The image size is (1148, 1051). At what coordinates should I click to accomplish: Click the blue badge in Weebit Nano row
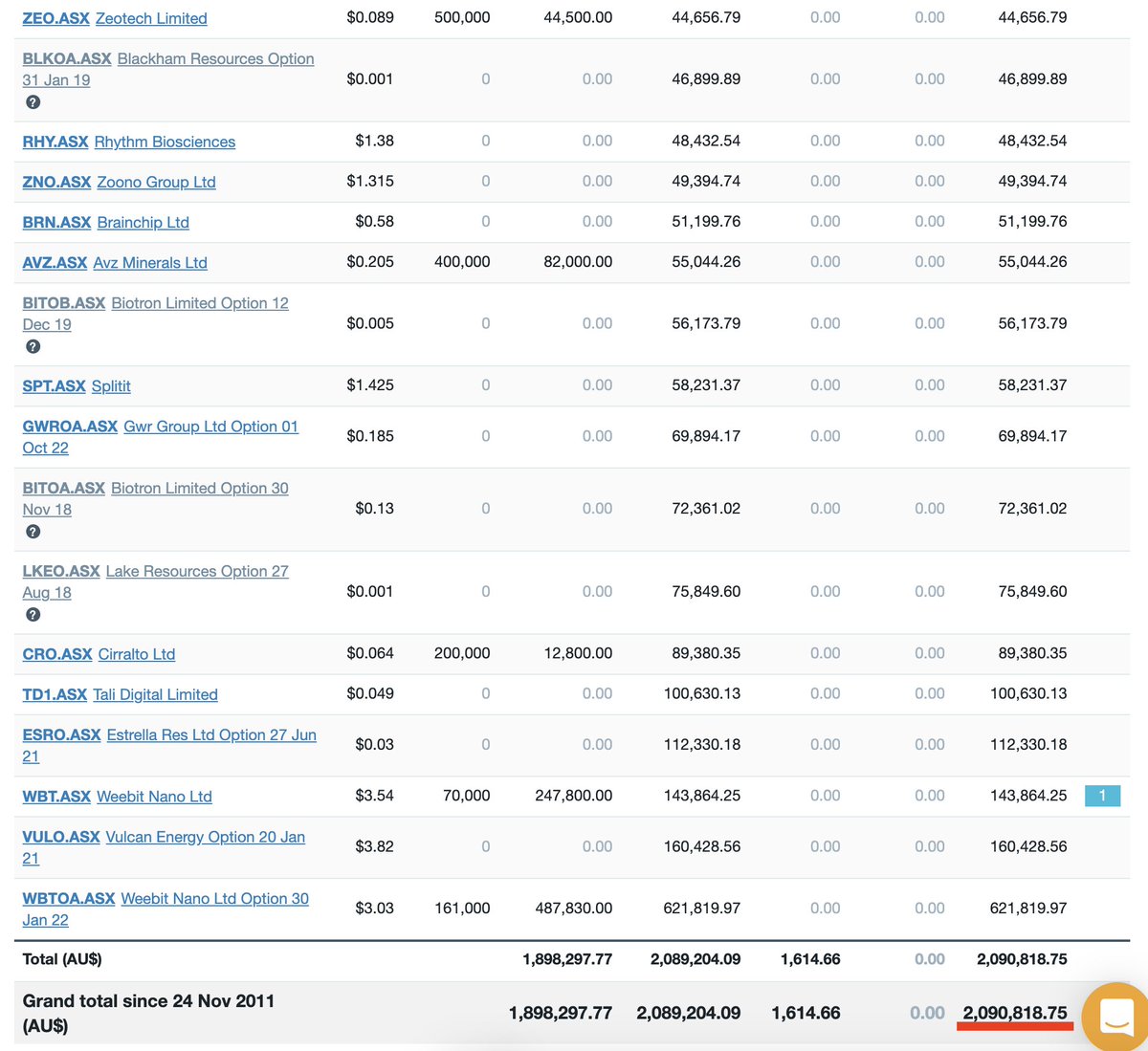click(1102, 796)
